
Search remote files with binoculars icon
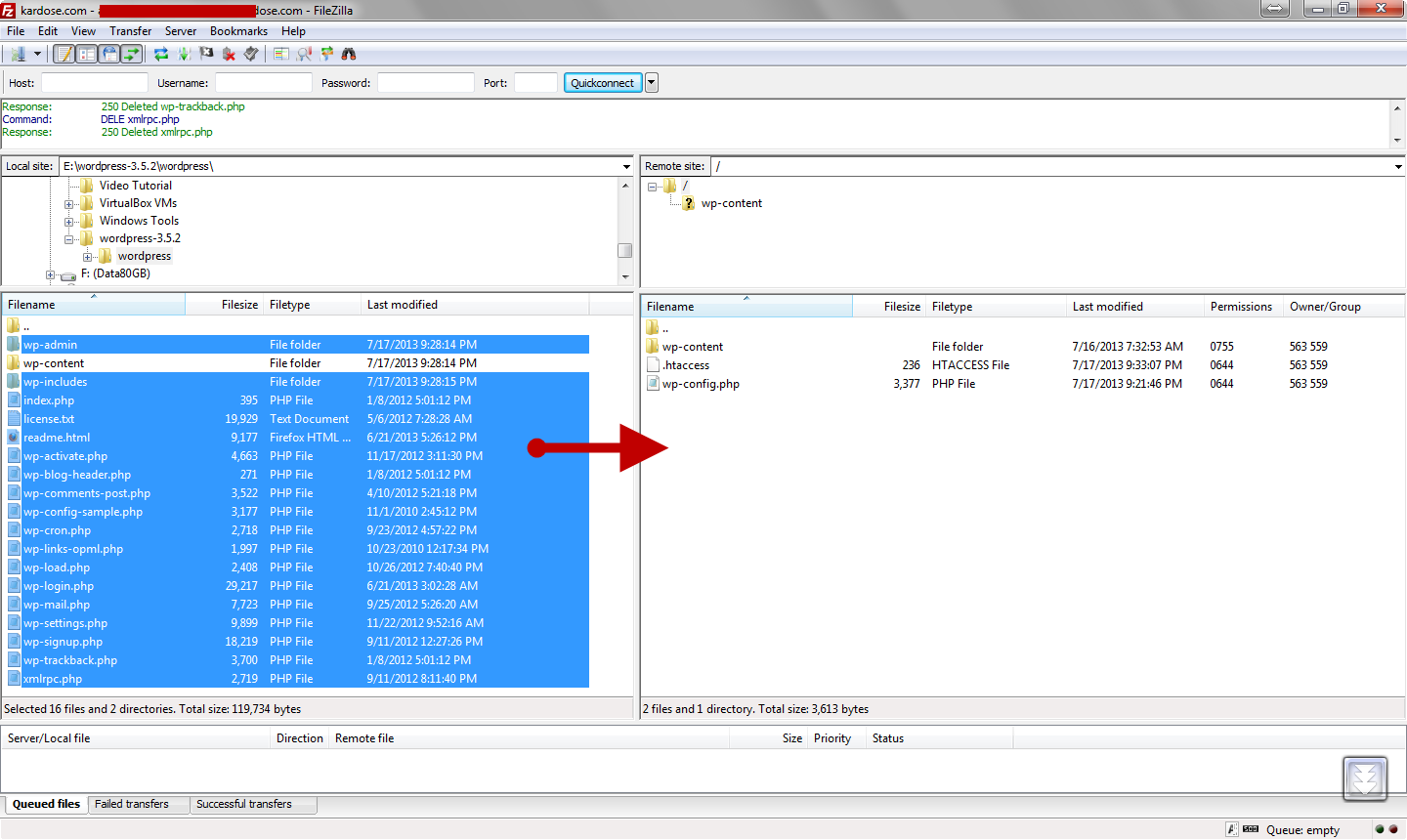click(x=349, y=55)
